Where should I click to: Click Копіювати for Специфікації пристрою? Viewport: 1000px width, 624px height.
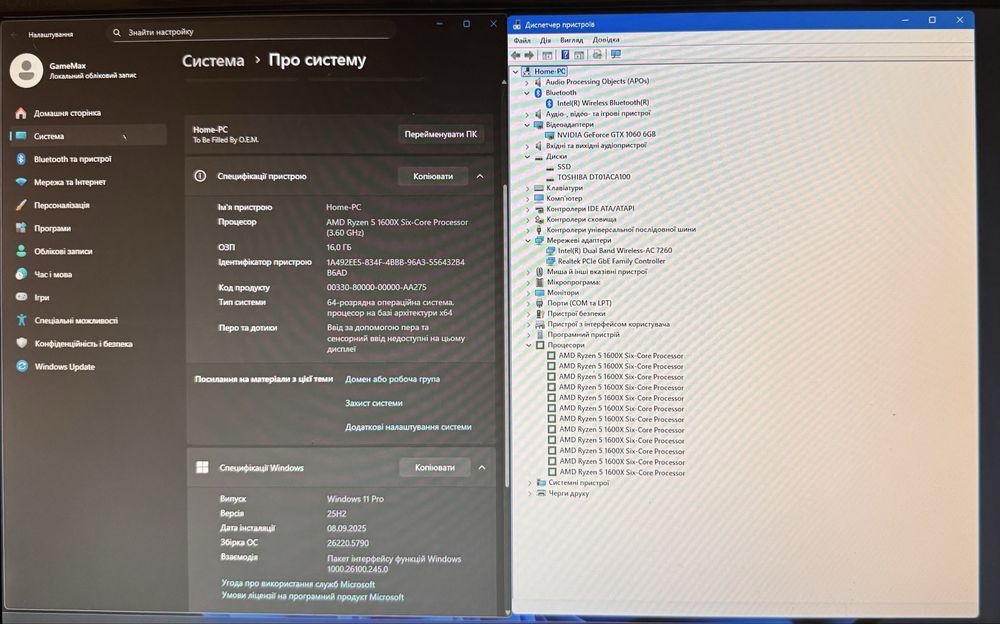(433, 176)
